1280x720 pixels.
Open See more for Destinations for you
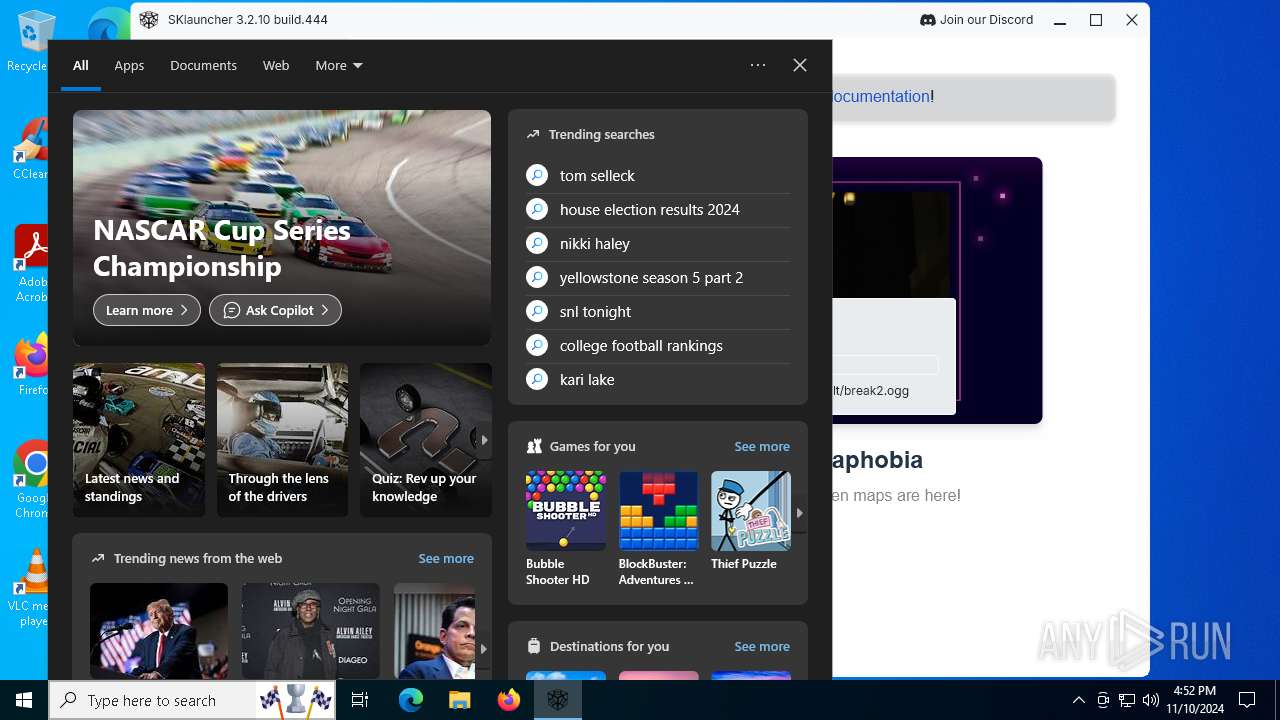pyautogui.click(x=762, y=646)
